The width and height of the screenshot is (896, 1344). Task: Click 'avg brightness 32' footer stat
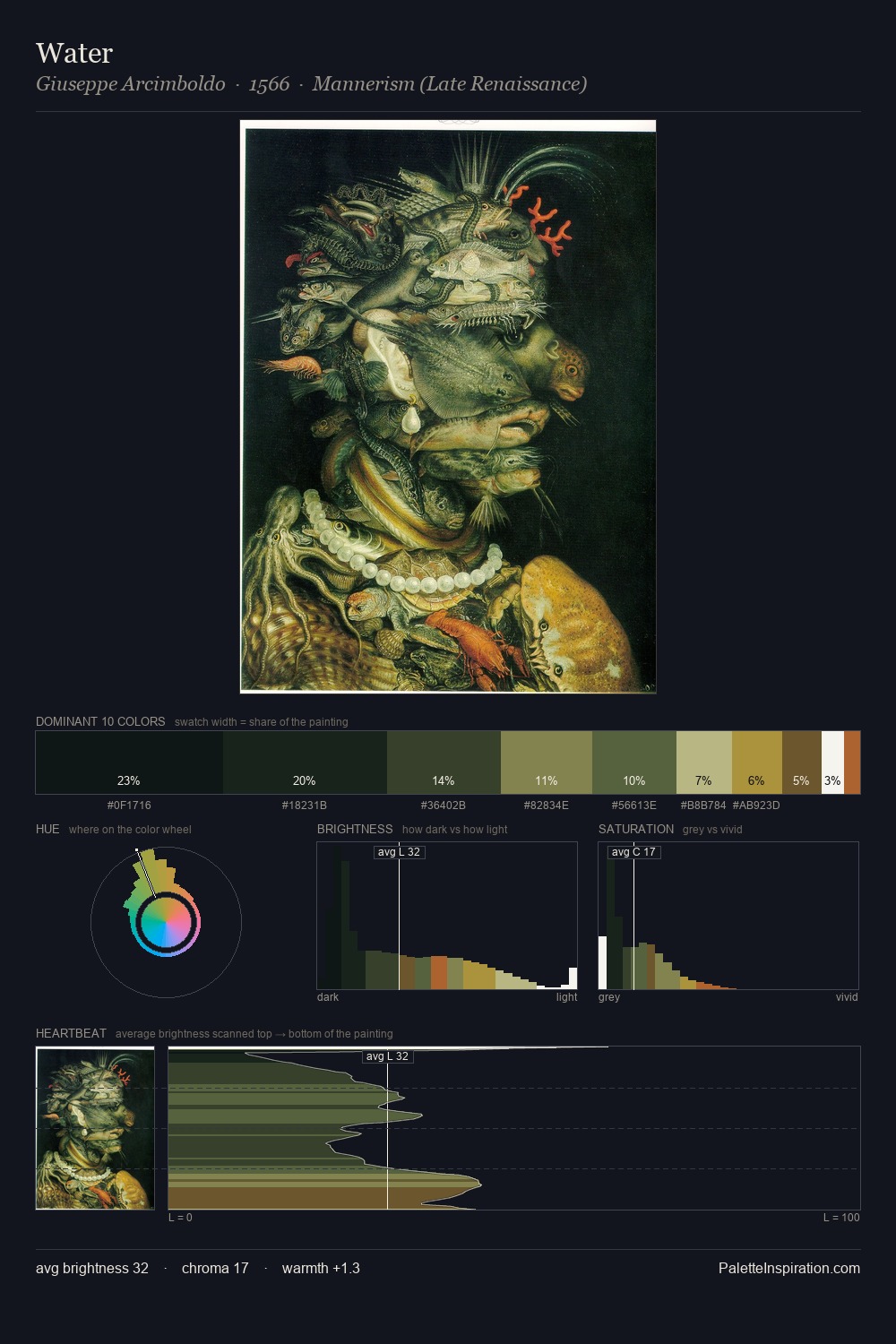click(x=92, y=1268)
